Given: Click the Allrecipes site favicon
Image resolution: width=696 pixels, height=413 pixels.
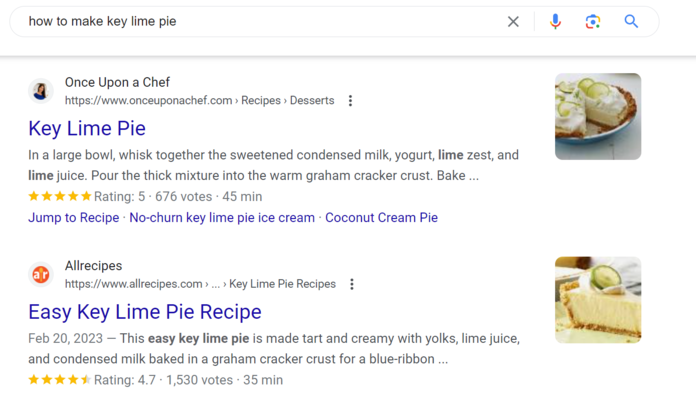Looking at the screenshot, I should (x=41, y=274).
